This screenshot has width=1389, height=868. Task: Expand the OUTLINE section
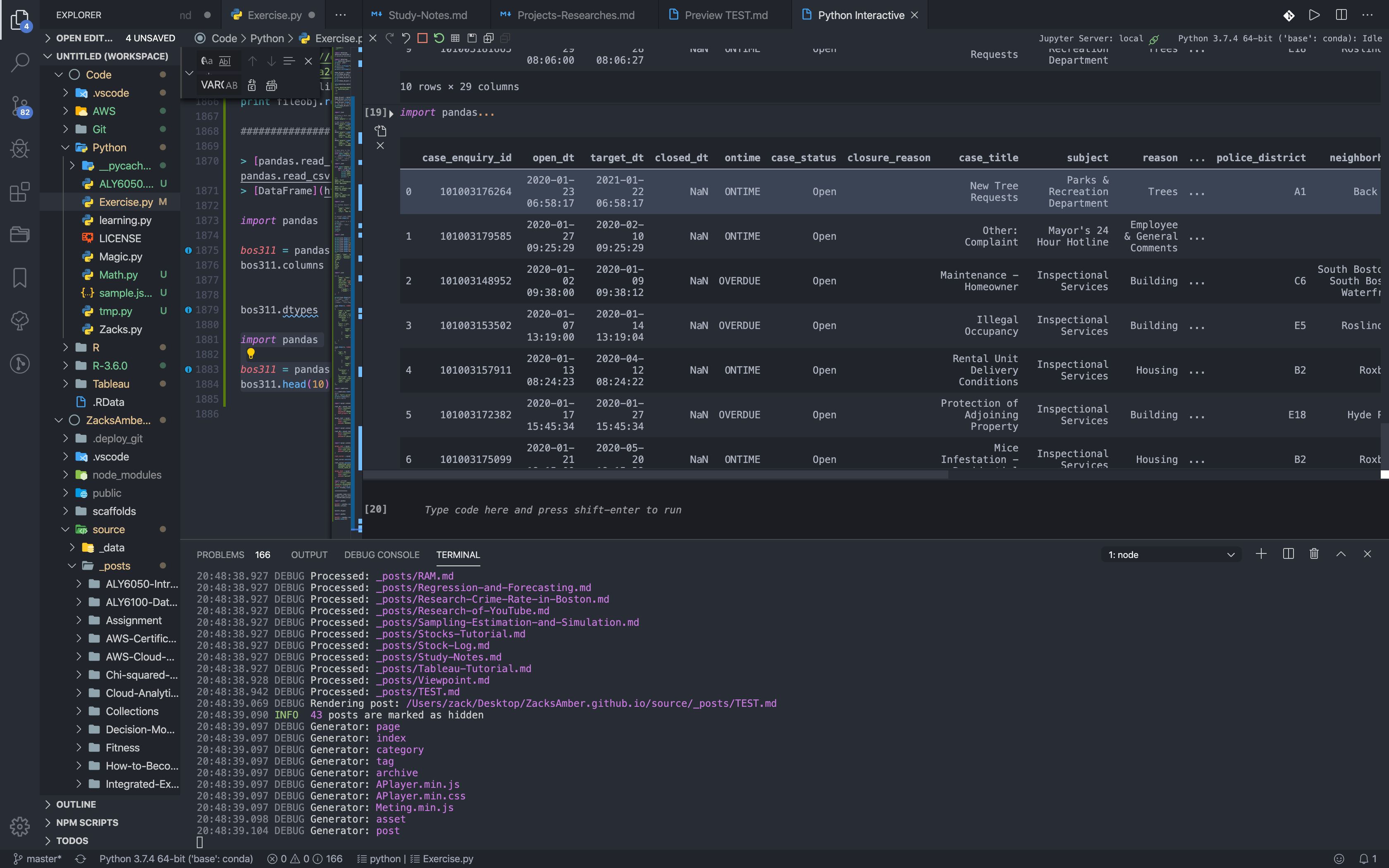tap(76, 804)
